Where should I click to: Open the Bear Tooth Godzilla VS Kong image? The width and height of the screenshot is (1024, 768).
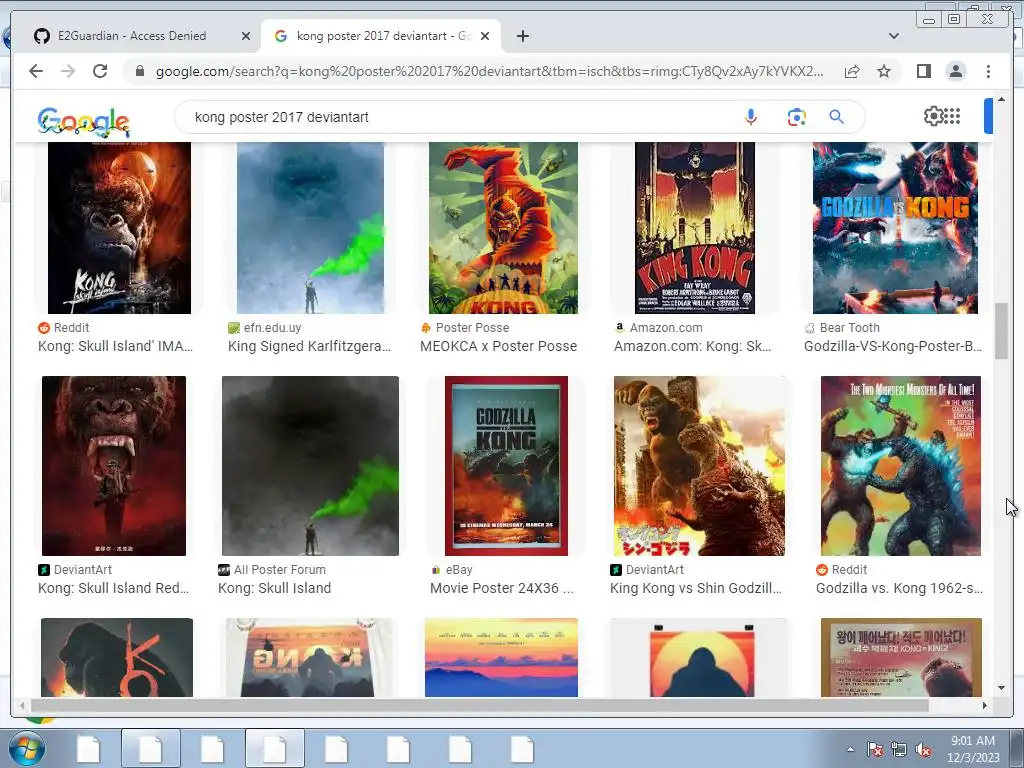[895, 228]
